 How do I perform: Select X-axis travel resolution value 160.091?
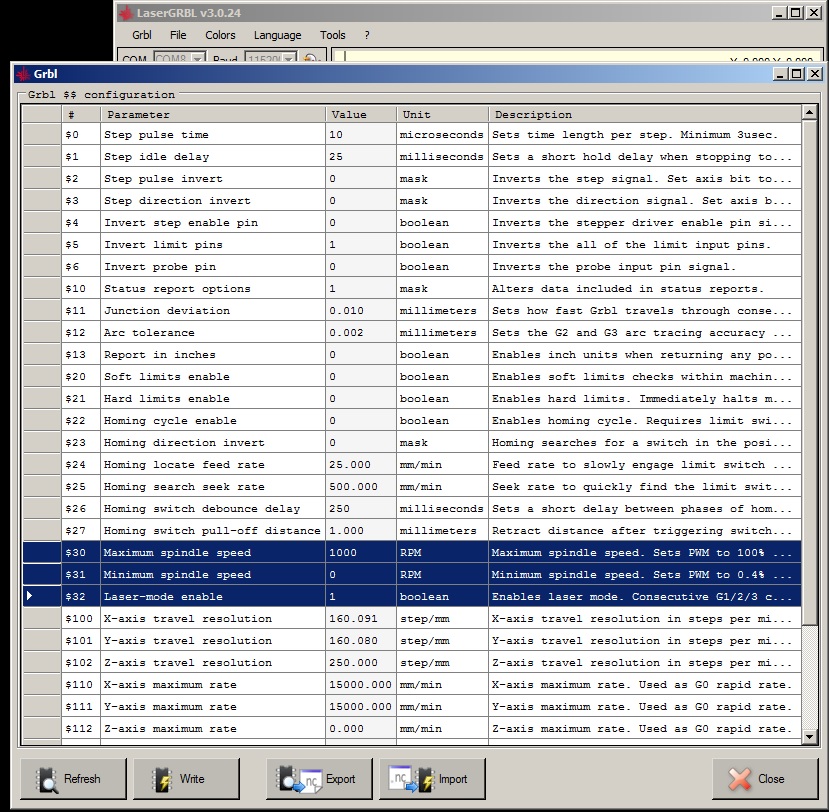361,619
